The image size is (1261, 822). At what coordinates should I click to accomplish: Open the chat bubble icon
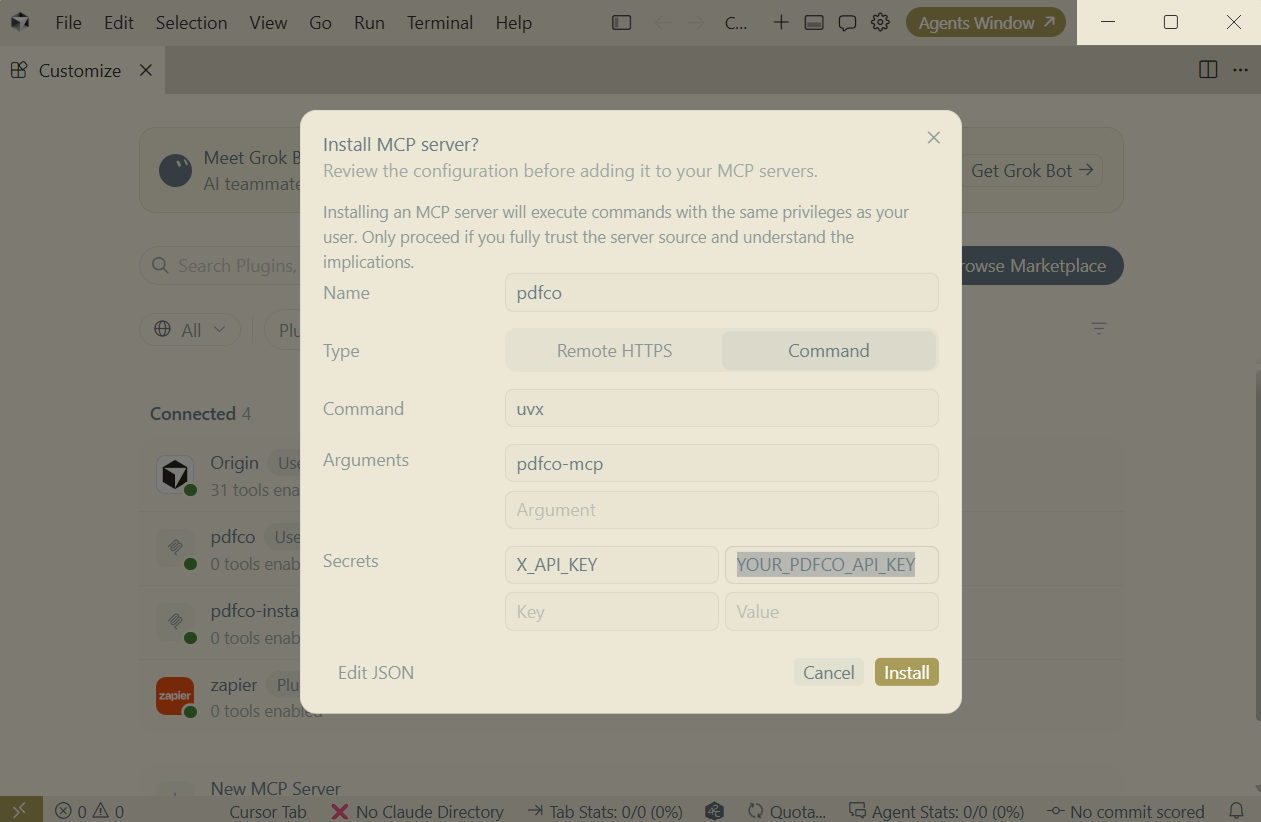click(x=847, y=22)
